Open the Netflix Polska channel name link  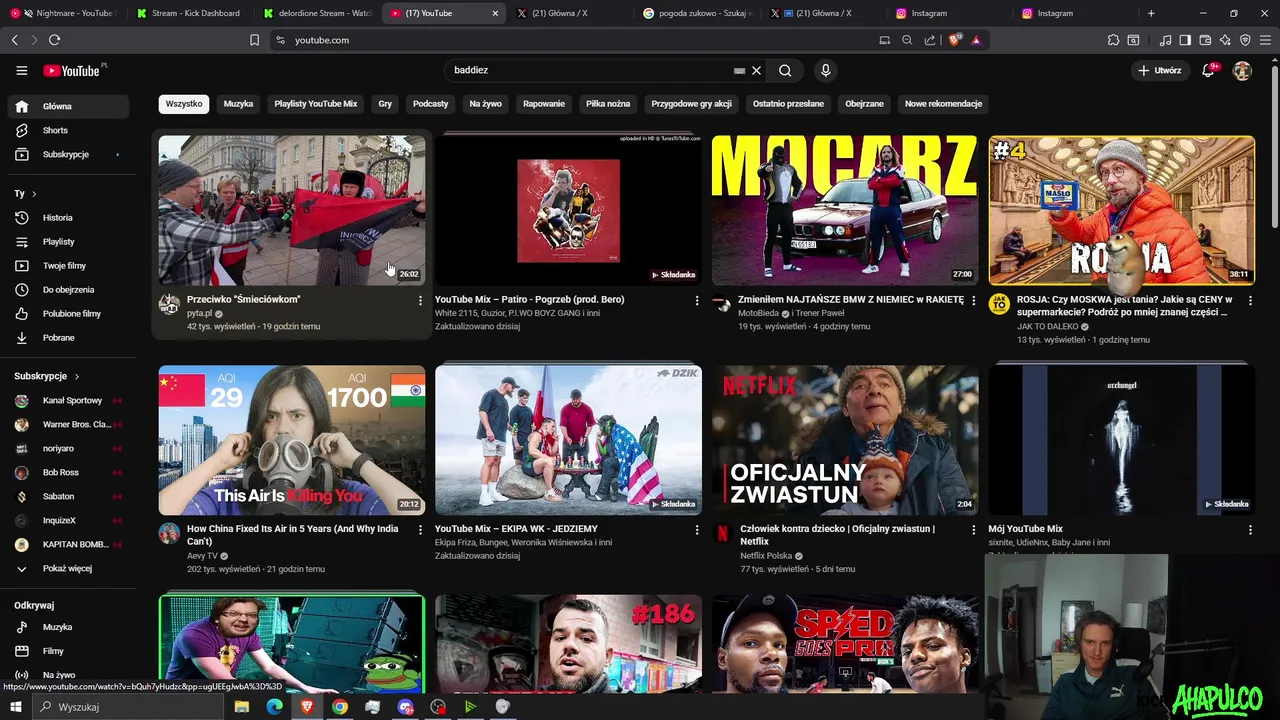pyautogui.click(x=766, y=556)
